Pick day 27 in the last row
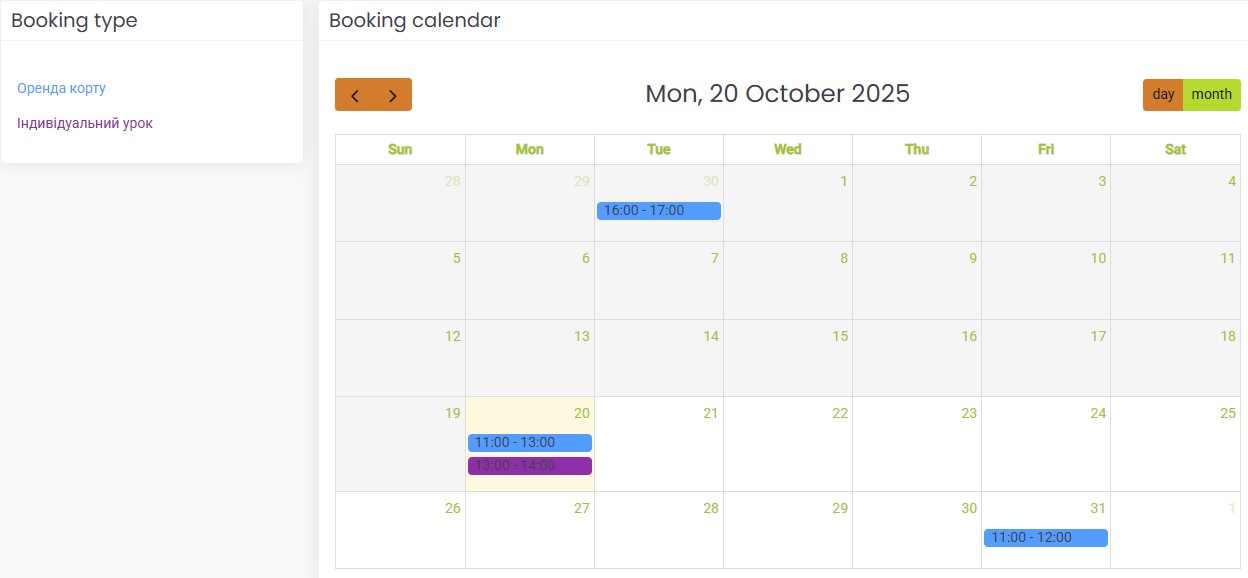Screen dimensions: 1248x578 coord(581,508)
